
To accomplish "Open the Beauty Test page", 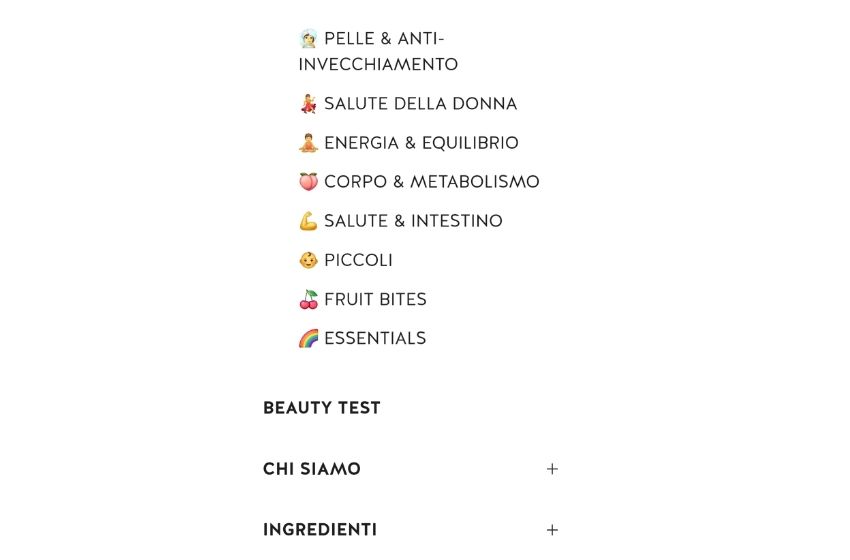I will pyautogui.click(x=321, y=408).
